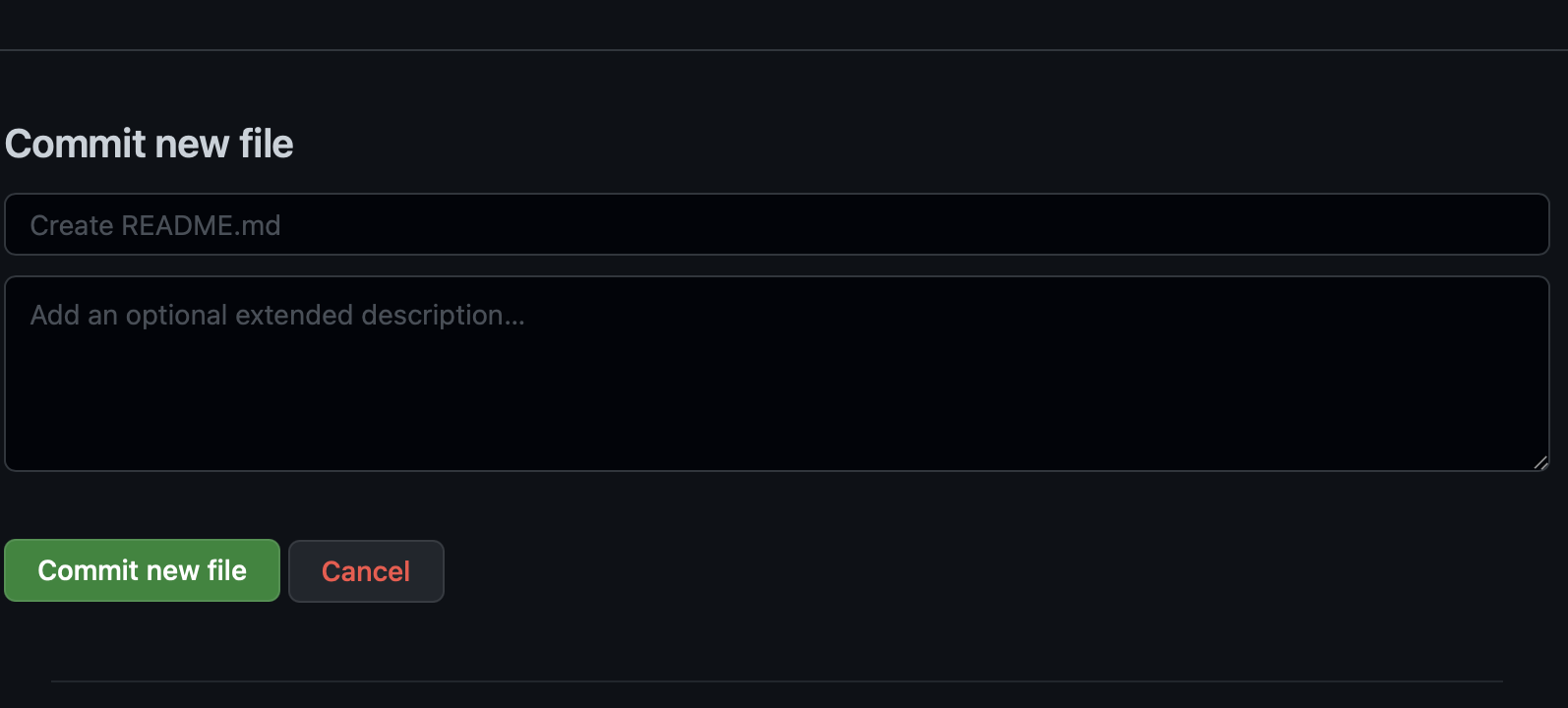Confirm the commit with the green button
This screenshot has height=708, width=1568.
click(x=142, y=570)
